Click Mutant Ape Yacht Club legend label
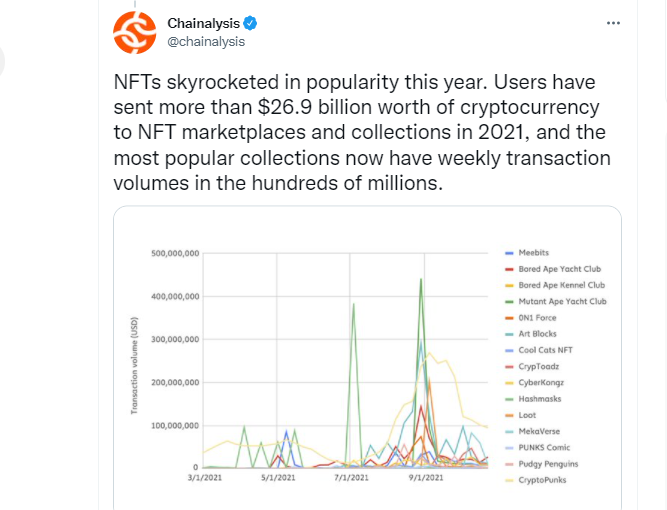Screen dimensions: 667x510 click(x=562, y=301)
